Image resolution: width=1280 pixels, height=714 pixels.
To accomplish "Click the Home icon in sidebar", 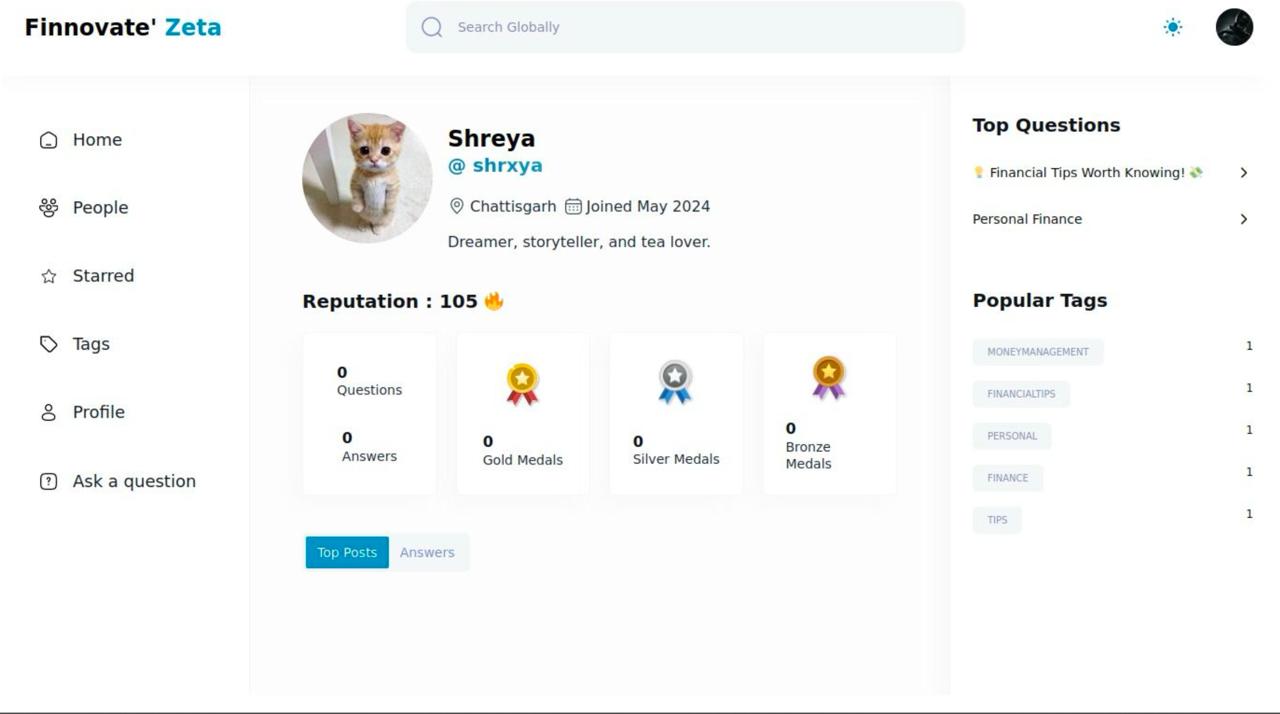I will click(x=48, y=140).
